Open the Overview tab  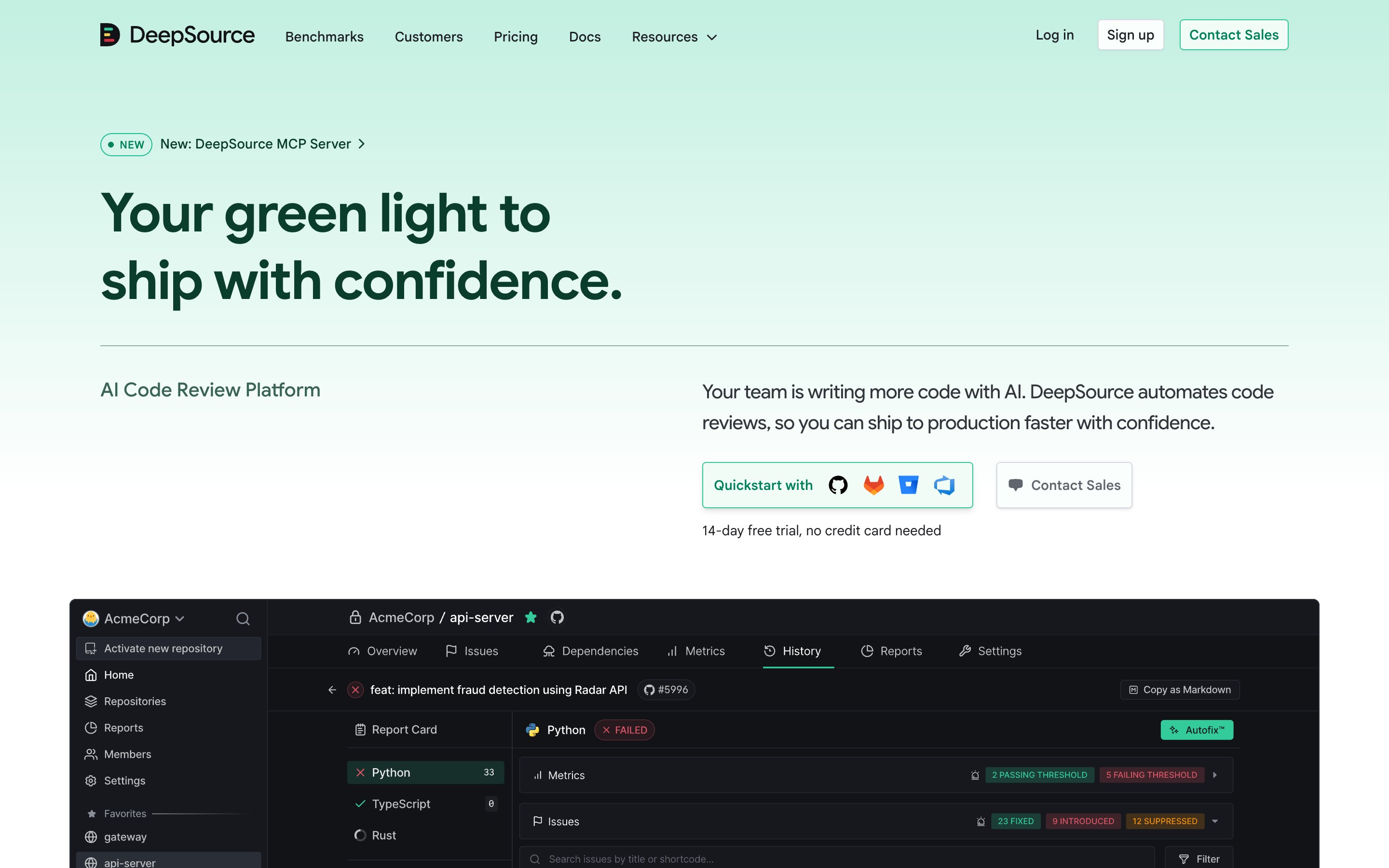tap(382, 651)
